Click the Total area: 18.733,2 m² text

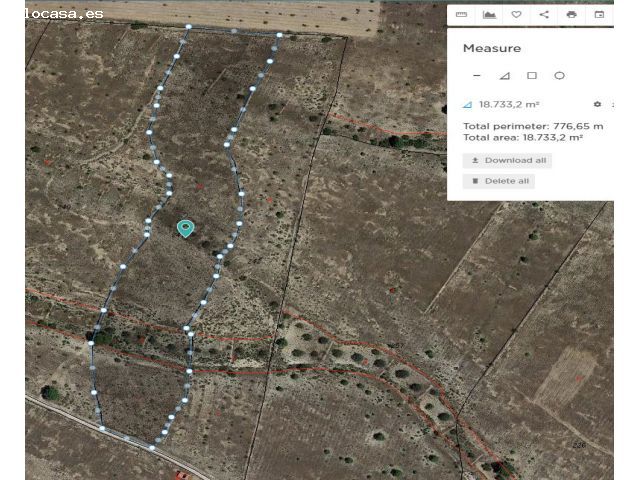[x=523, y=138]
